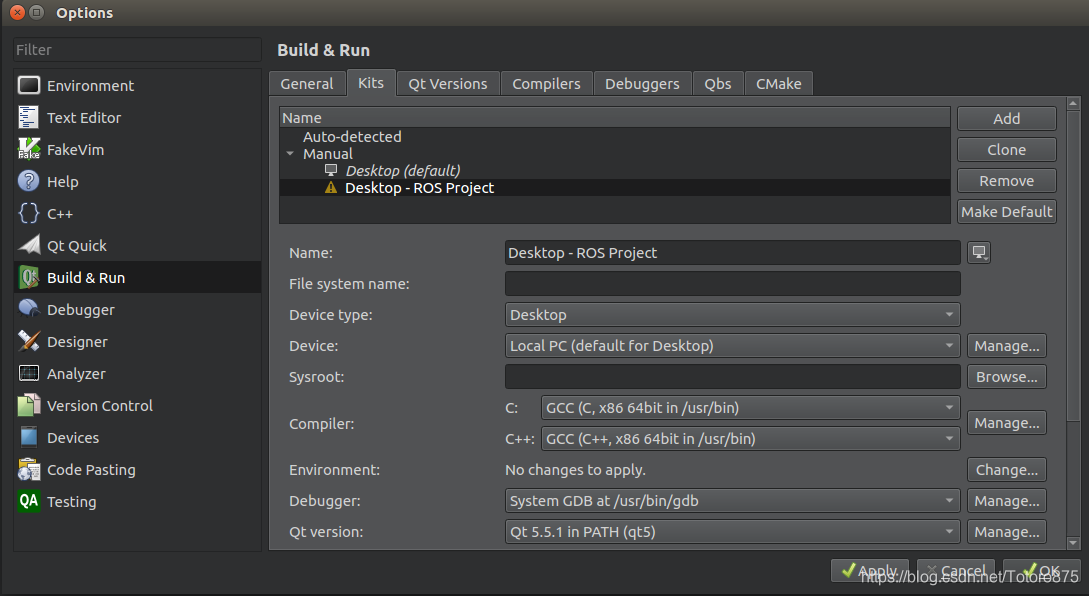Click the kit icon chooser button beside Name
The image size is (1089, 596).
coord(979,253)
